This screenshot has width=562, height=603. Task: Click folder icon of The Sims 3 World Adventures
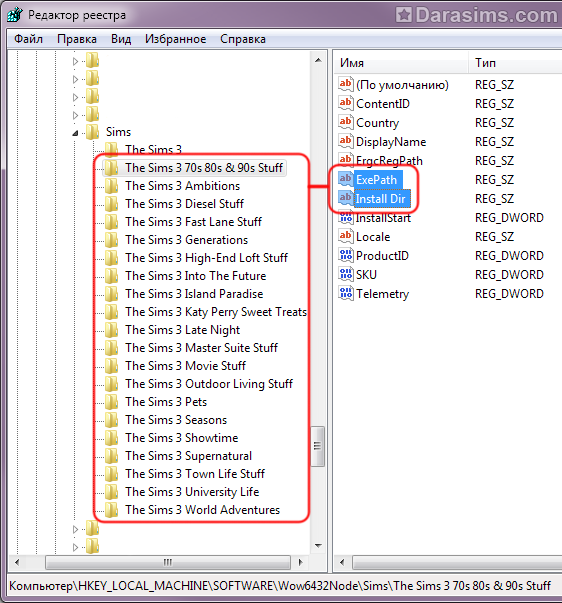pos(112,510)
